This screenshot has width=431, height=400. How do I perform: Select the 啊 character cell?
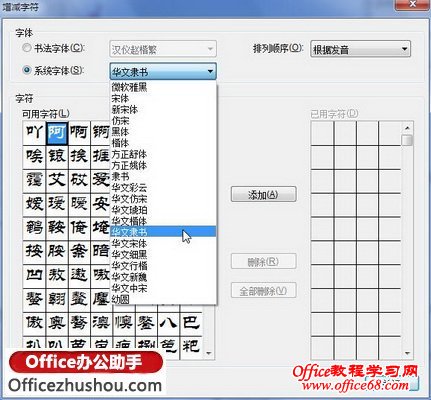pos(79,133)
